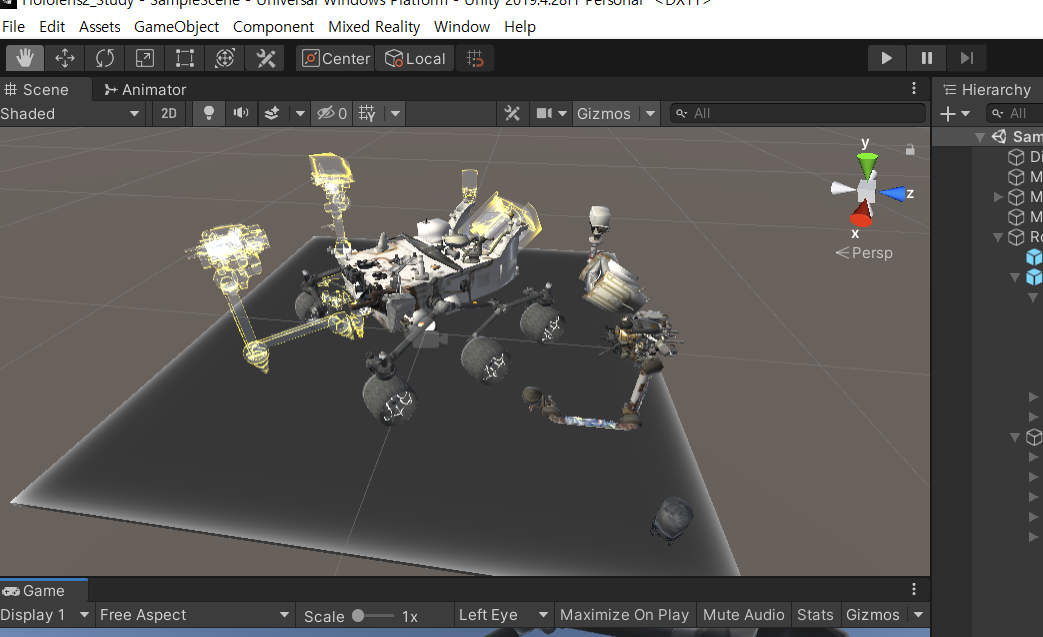Open Hierarchy create plus menu

pos(955,114)
